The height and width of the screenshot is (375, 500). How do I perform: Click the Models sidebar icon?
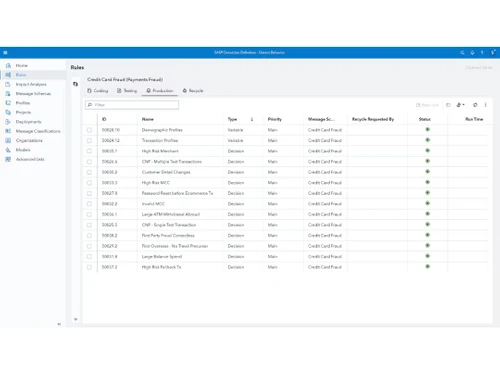8,150
